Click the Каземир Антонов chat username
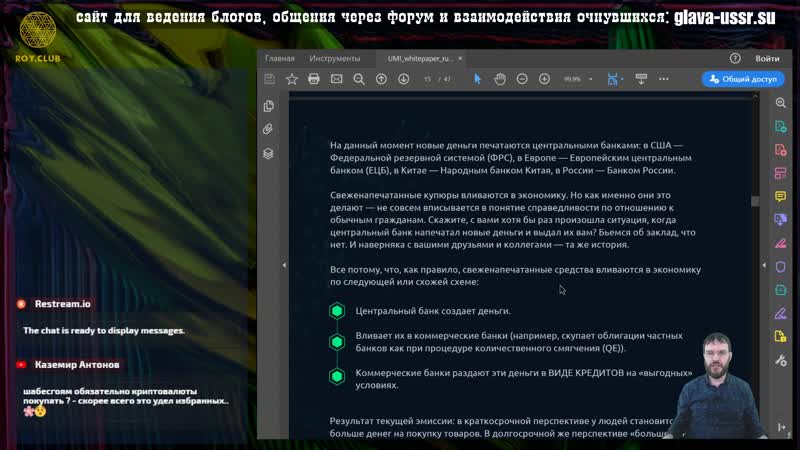 pyautogui.click(x=77, y=365)
